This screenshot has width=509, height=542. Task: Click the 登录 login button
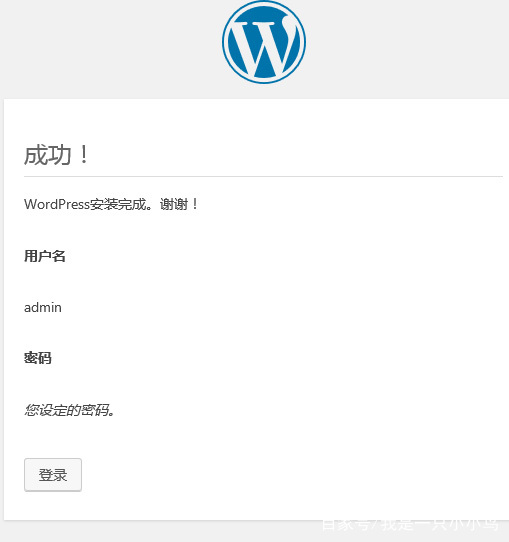tap(53, 475)
